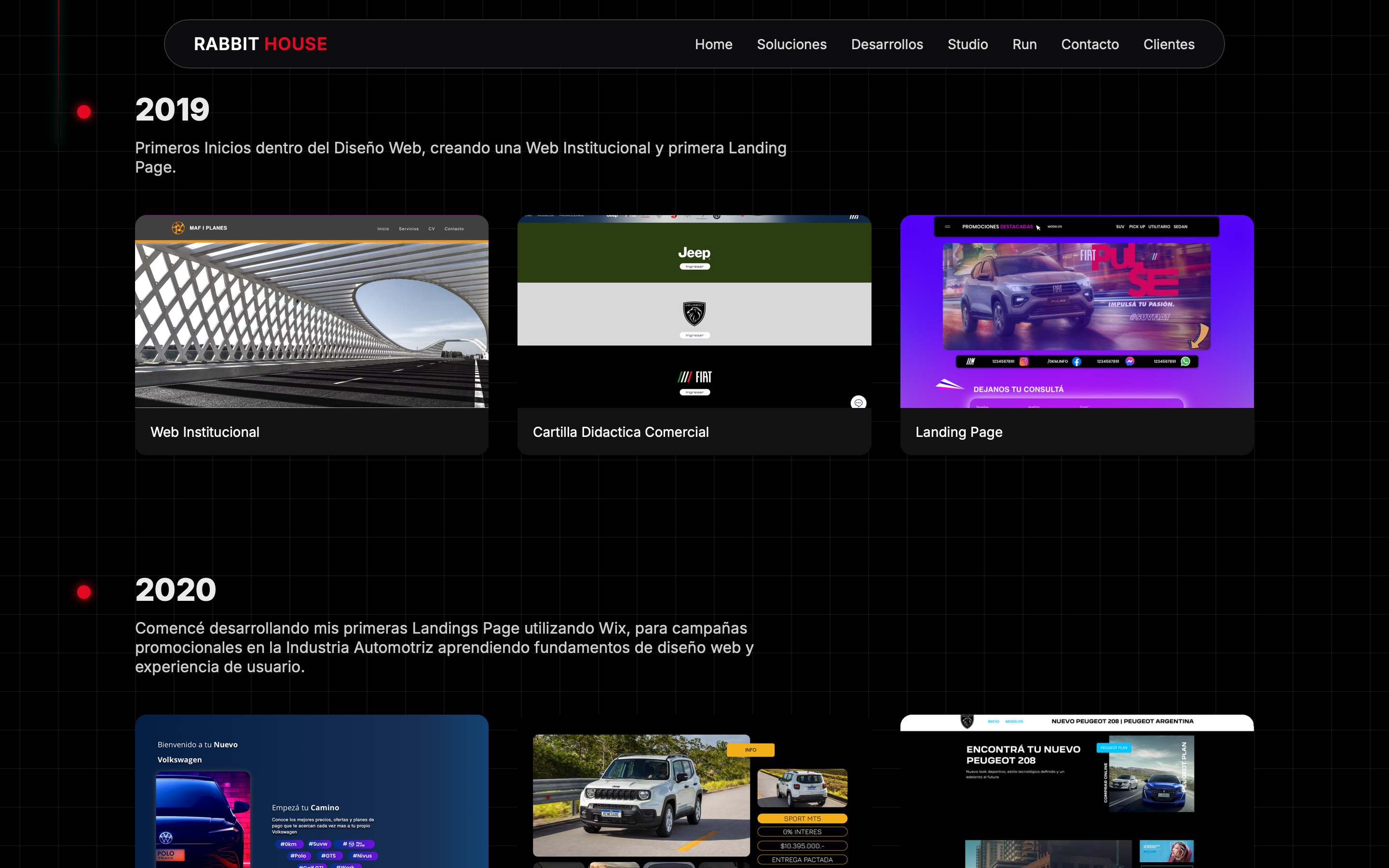
Task: Open the Fiat Pulse landing page thumbnail
Action: pos(1077,312)
